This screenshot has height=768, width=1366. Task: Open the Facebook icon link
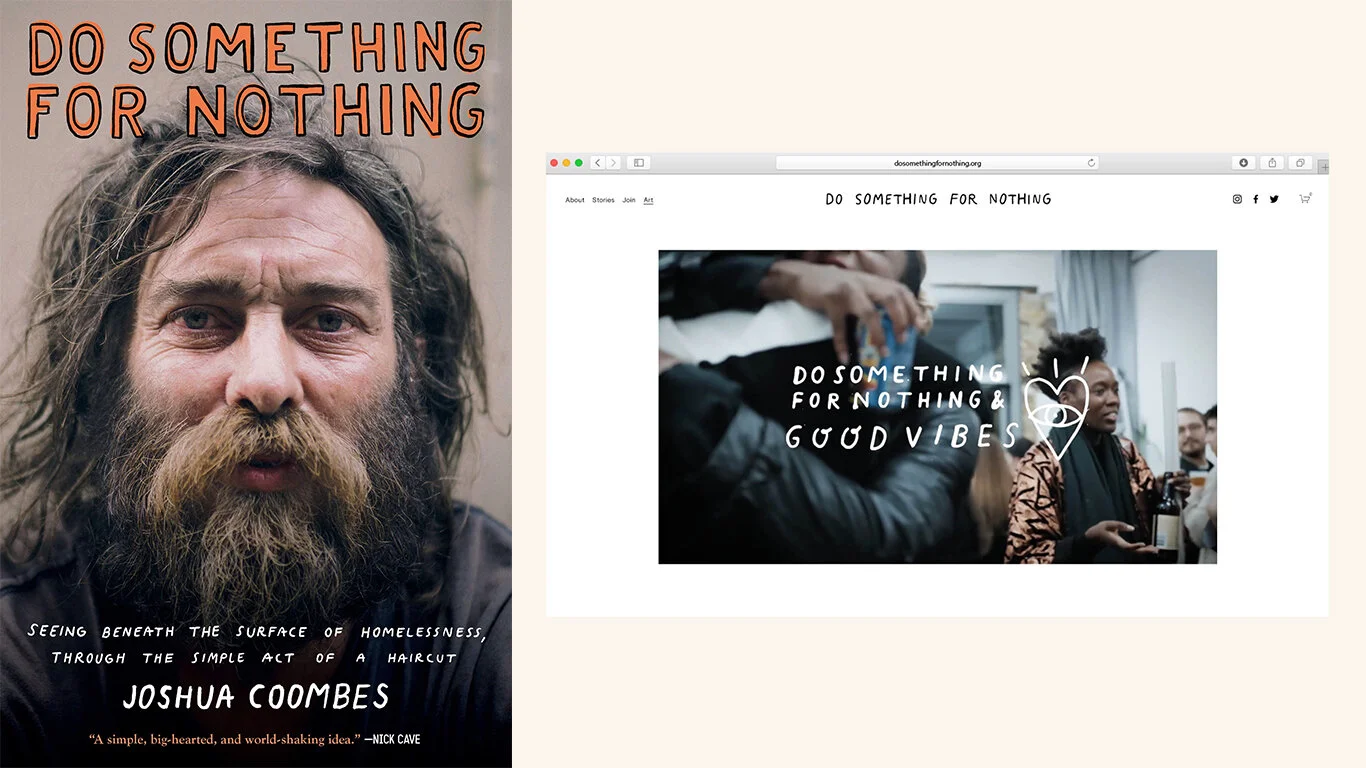tap(1256, 199)
